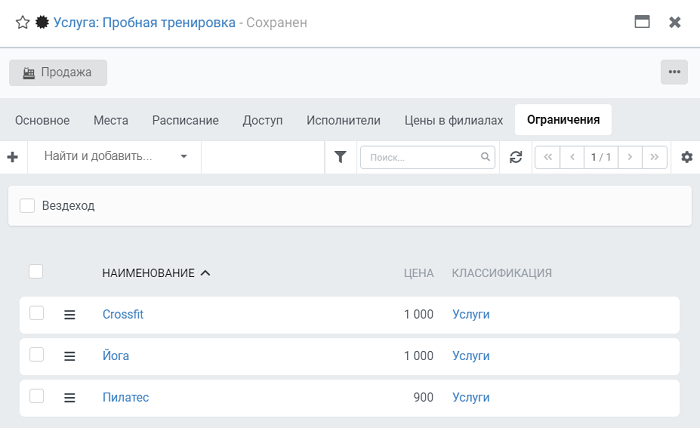This screenshot has height=428, width=700.
Task: Click the ЦЕНА column header
Action: pos(419,273)
